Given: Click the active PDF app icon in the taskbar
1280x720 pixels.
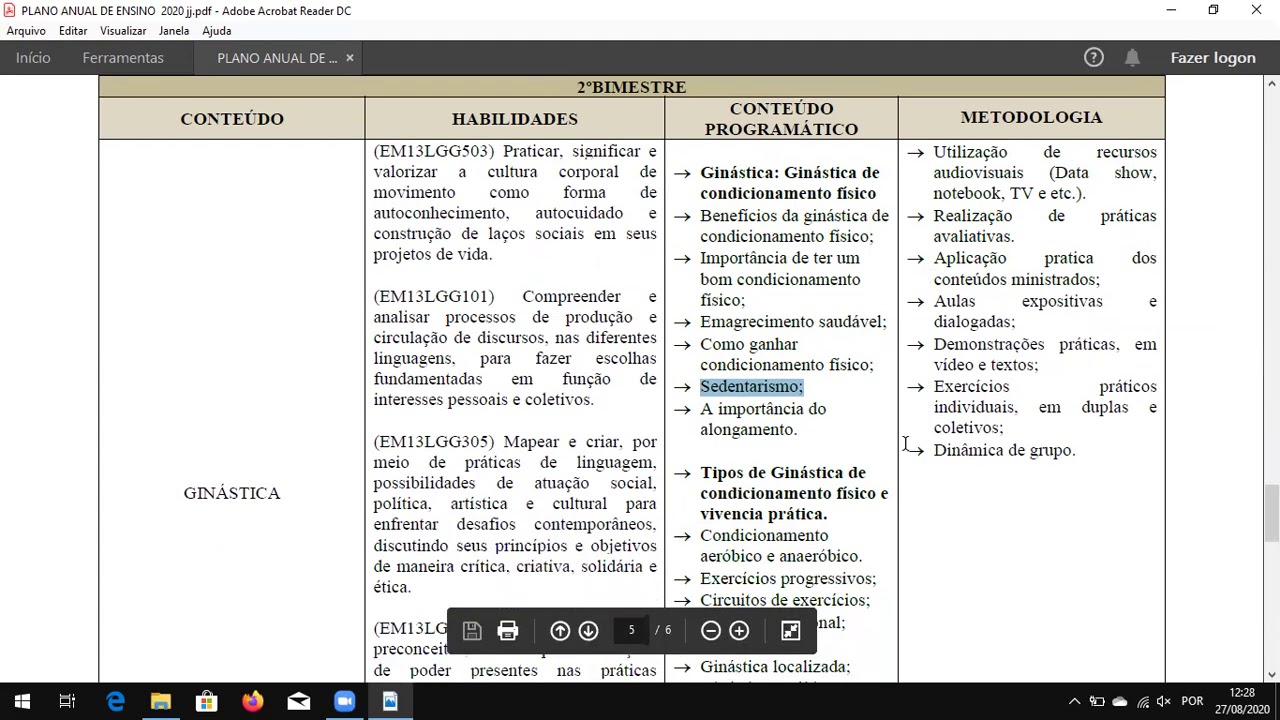Looking at the screenshot, I should click(390, 701).
